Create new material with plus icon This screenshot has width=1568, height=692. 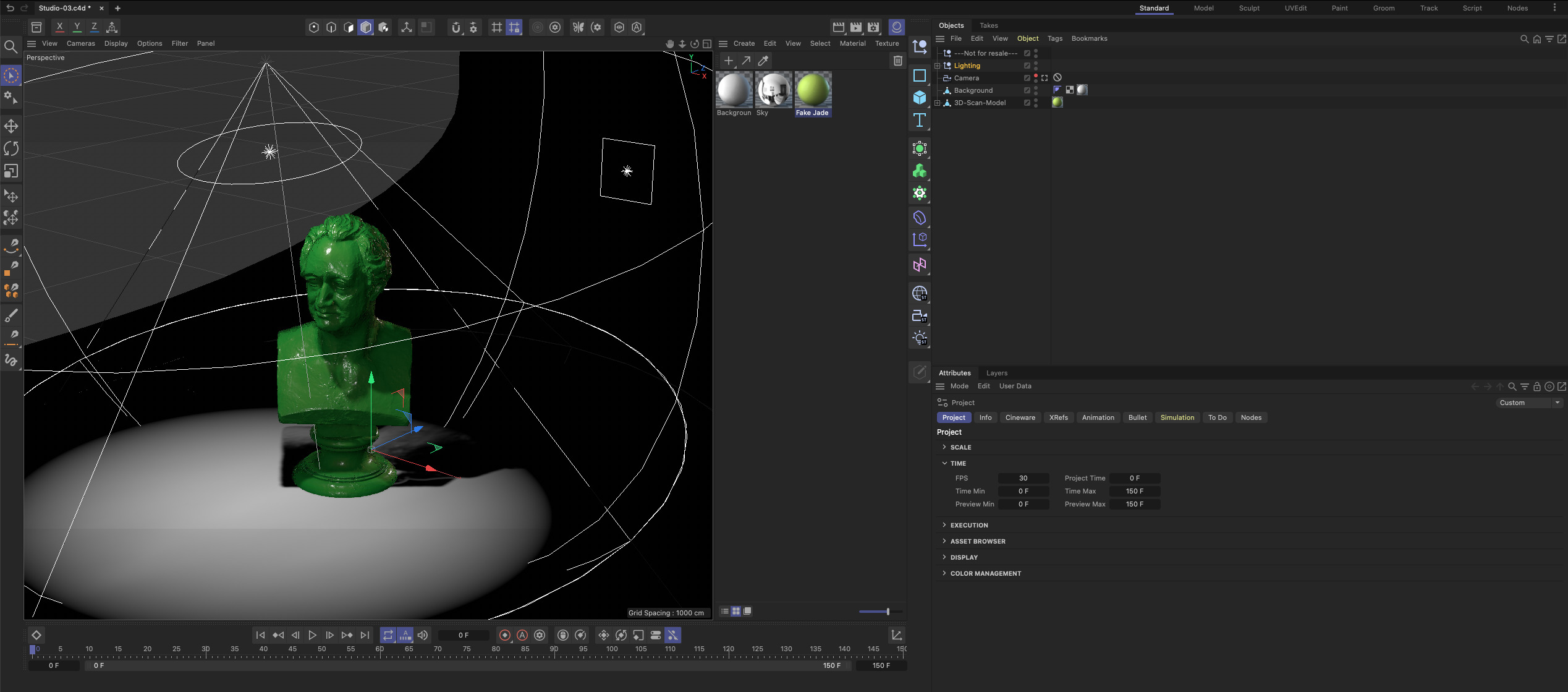[729, 61]
